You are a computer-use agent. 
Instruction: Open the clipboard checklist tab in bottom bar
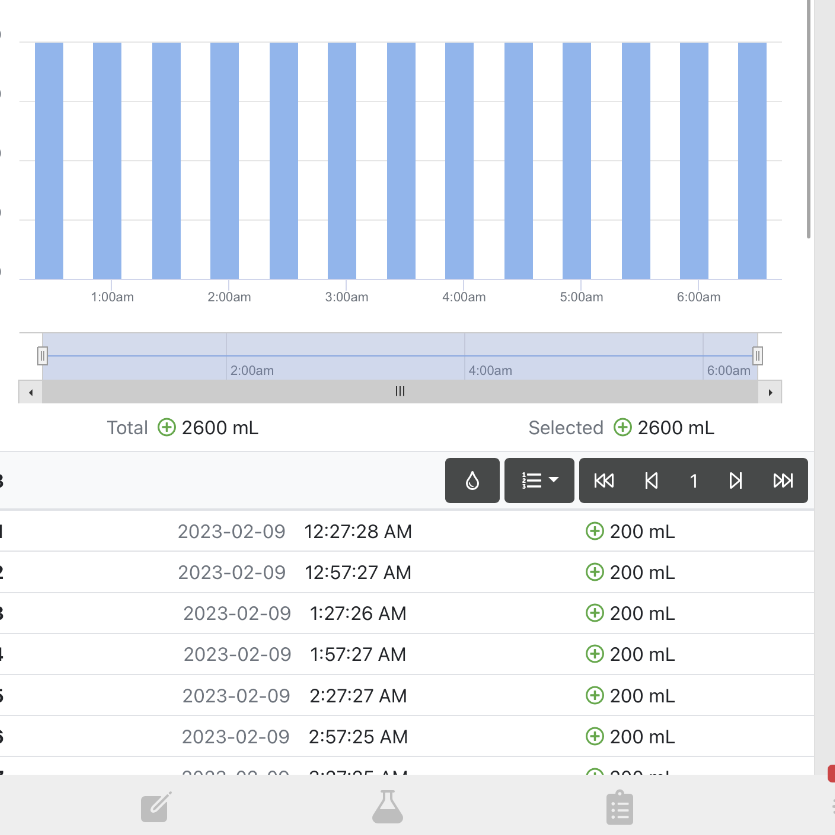tap(620, 807)
